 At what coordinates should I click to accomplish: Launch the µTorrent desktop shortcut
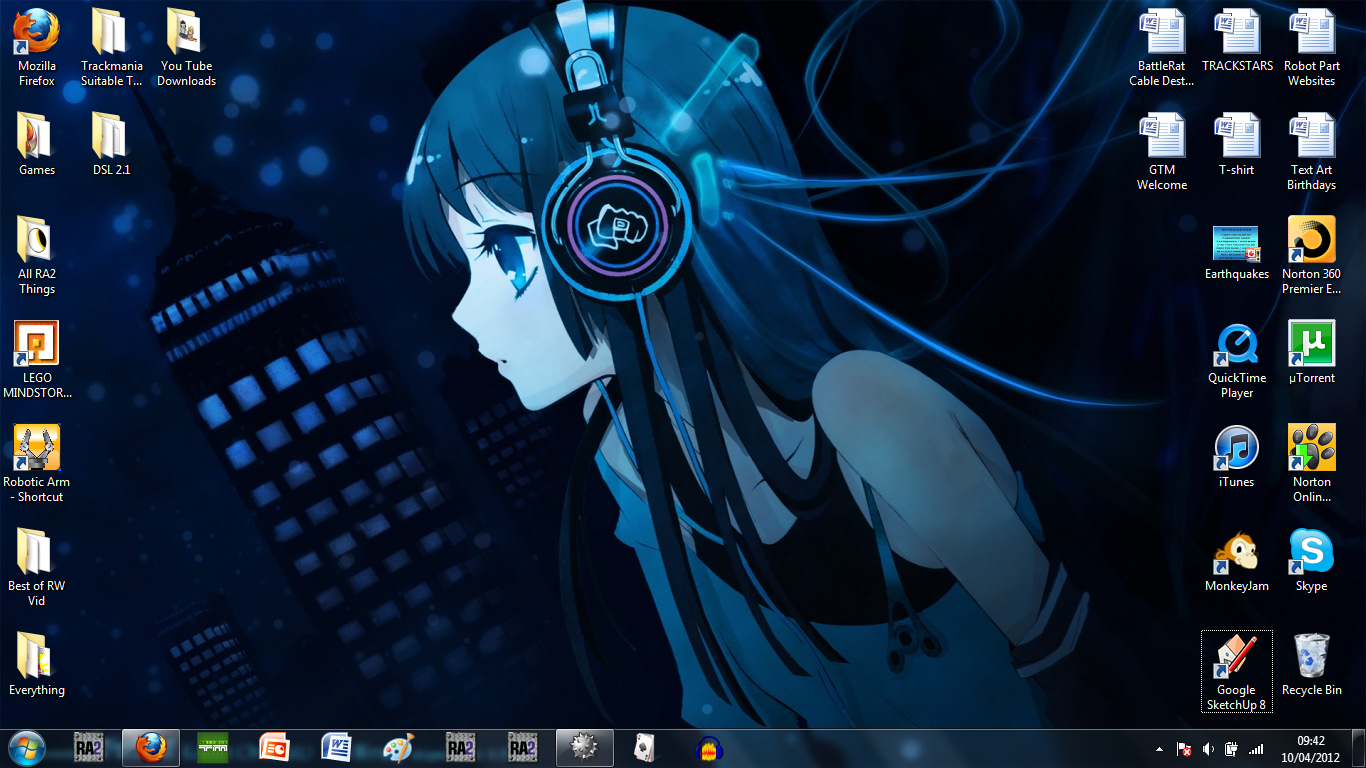point(1311,352)
